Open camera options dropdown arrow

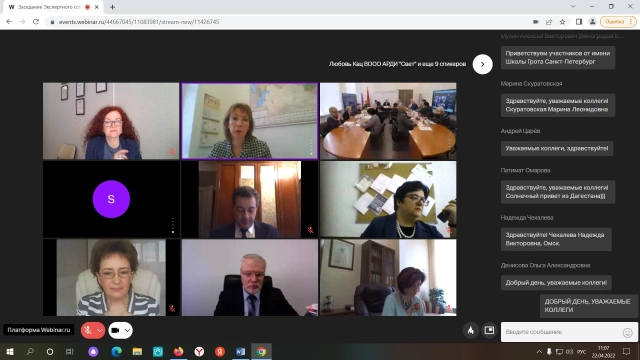(x=127, y=330)
